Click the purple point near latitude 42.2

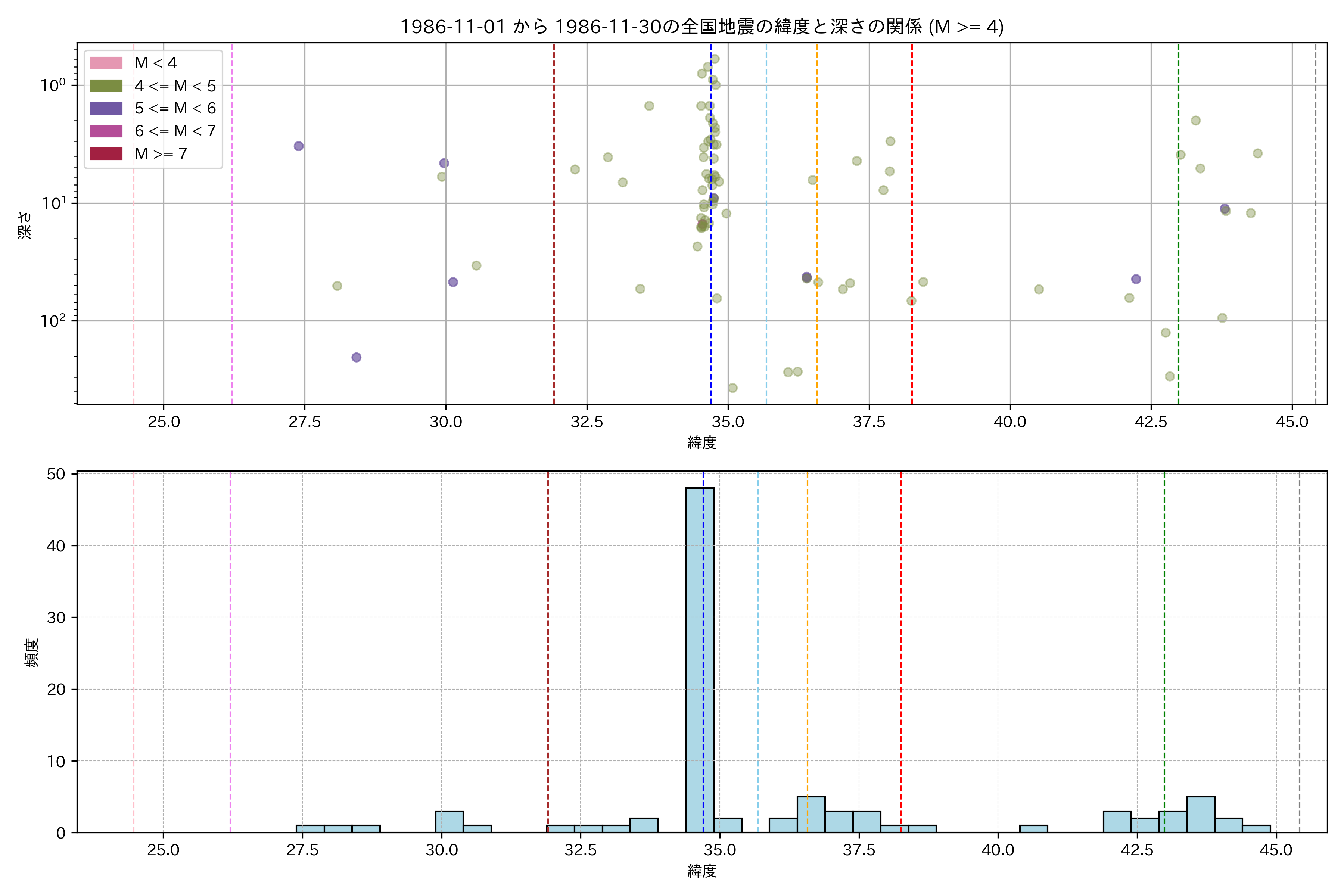tap(1136, 279)
